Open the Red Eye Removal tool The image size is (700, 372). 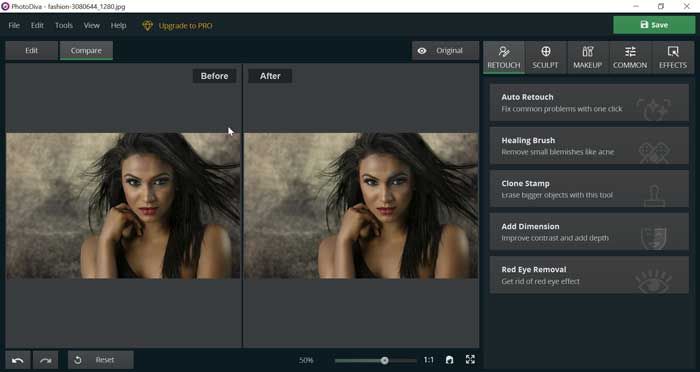pyautogui.click(x=589, y=275)
